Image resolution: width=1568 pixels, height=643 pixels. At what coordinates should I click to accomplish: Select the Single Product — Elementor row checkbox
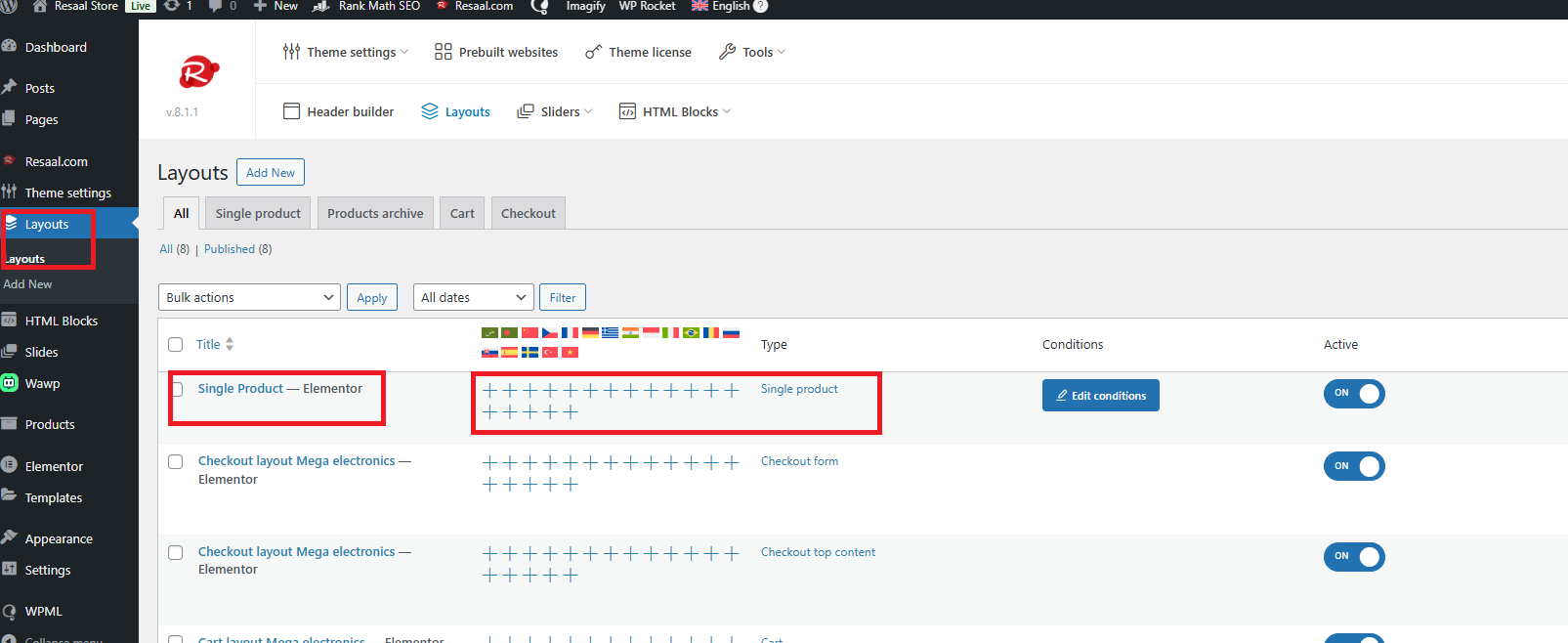tap(176, 389)
